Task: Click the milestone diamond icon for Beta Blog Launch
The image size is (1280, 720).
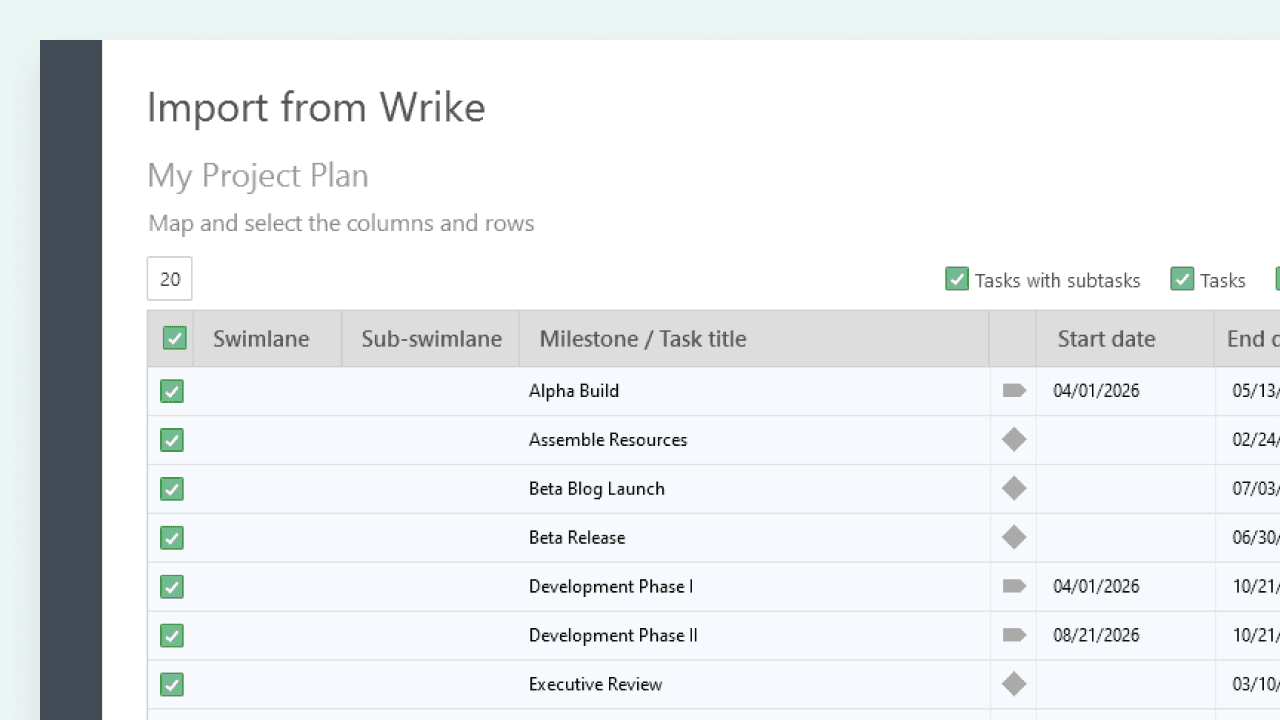Action: pos(1014,489)
